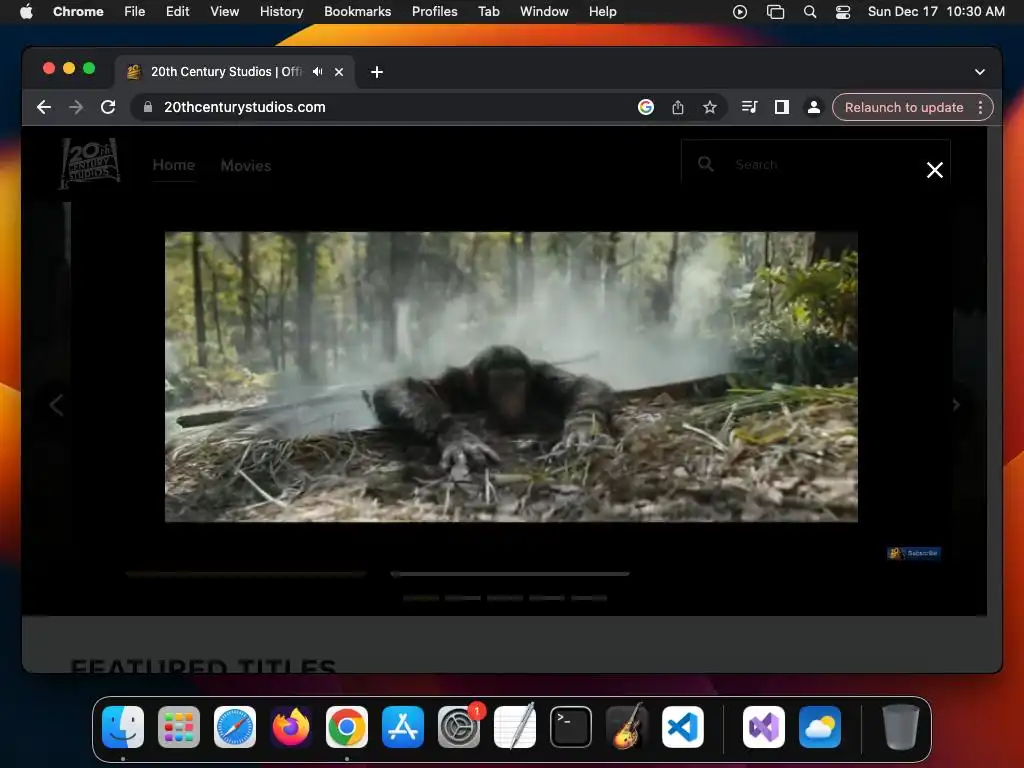Screen dimensions: 1024x768
Task: Reload the page
Action: point(108,107)
